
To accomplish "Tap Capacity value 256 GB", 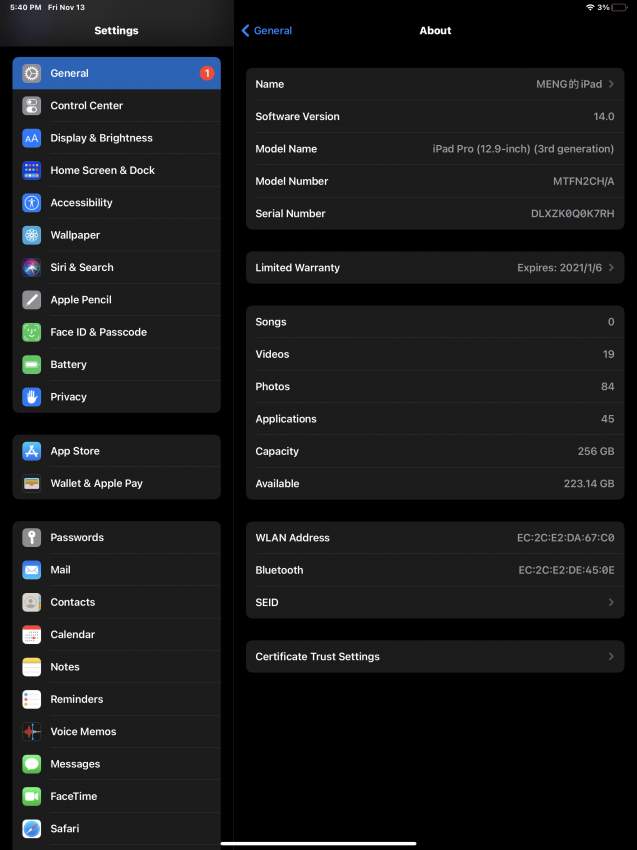I will point(596,451).
